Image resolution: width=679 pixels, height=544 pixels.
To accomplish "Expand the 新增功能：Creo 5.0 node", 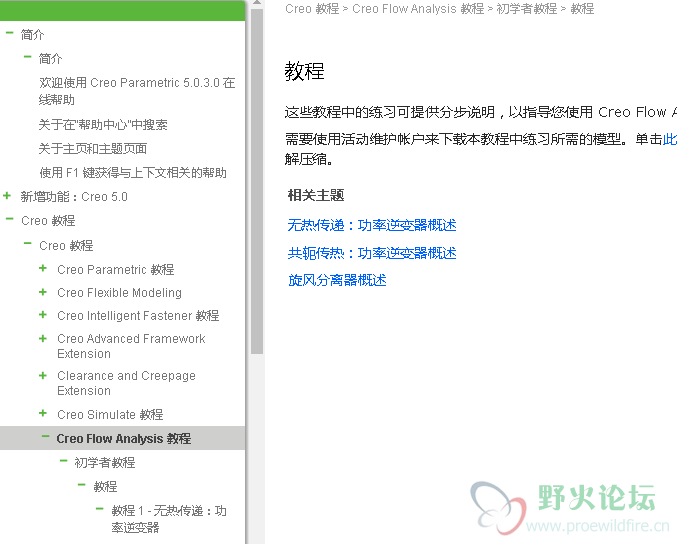I will tap(7, 196).
